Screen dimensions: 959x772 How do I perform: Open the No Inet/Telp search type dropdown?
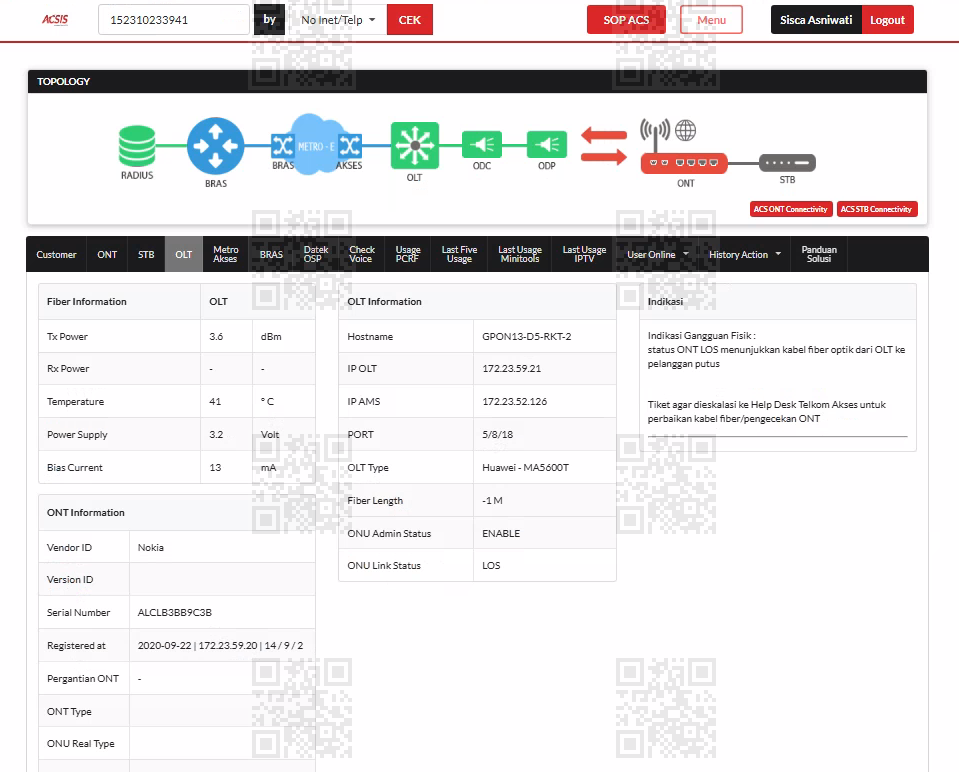coord(338,20)
